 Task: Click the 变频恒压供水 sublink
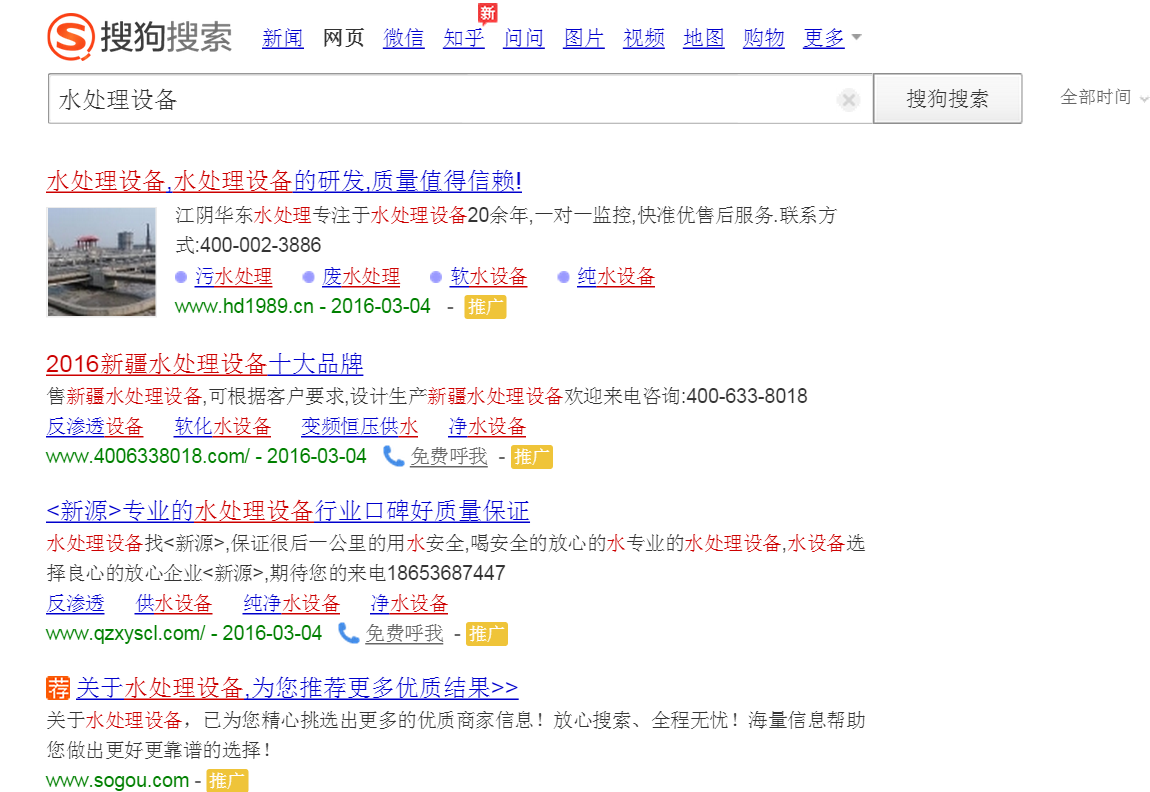[x=359, y=427]
